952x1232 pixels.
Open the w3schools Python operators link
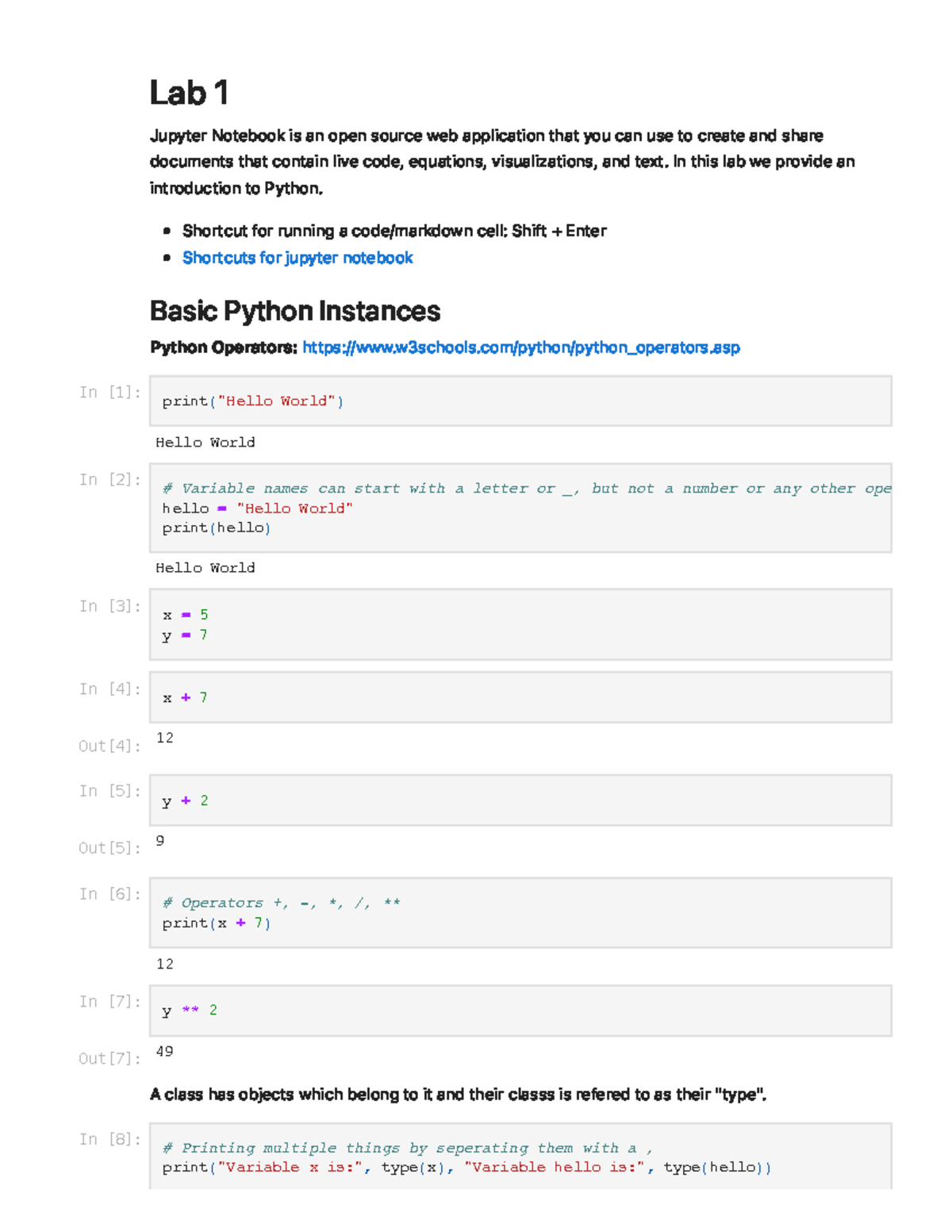click(520, 347)
